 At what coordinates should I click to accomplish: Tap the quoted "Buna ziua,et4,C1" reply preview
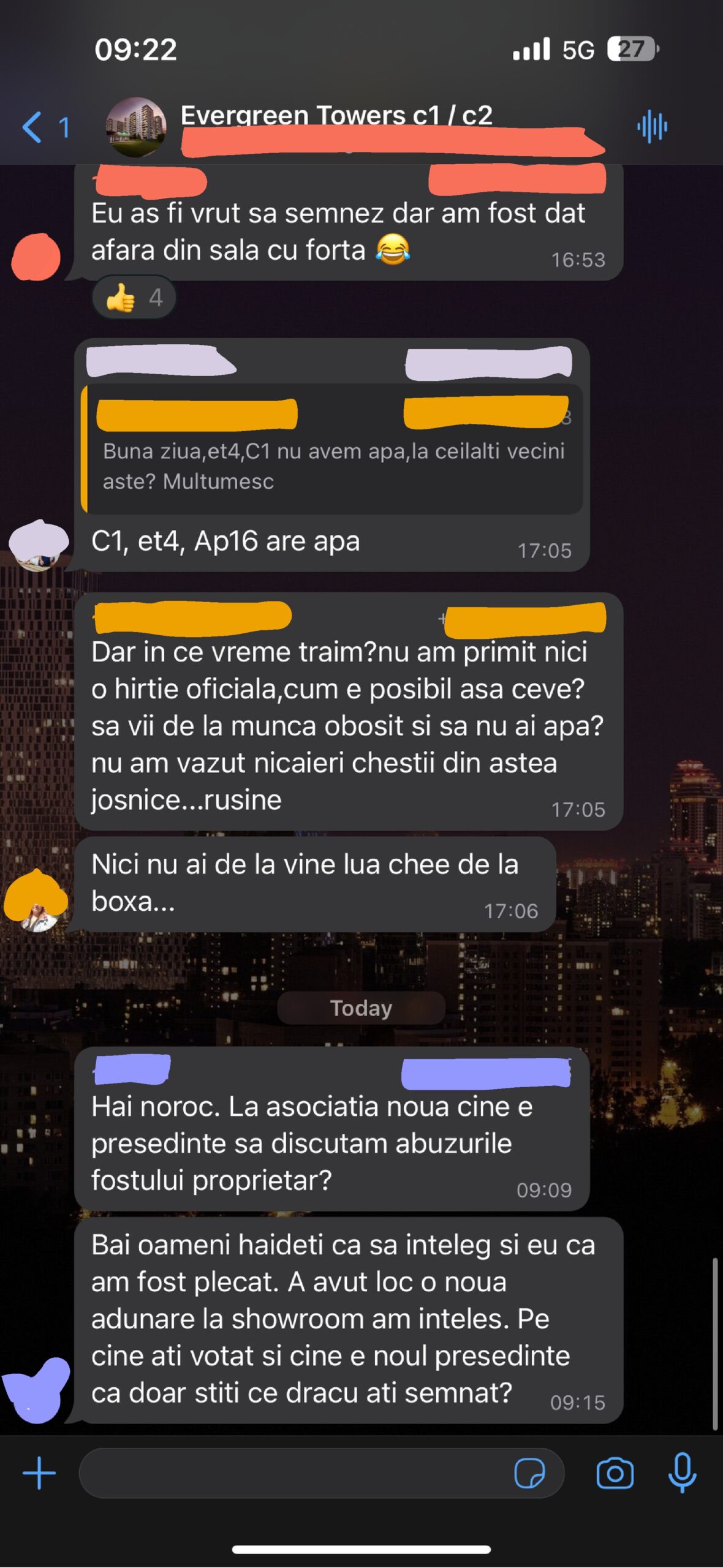331,450
